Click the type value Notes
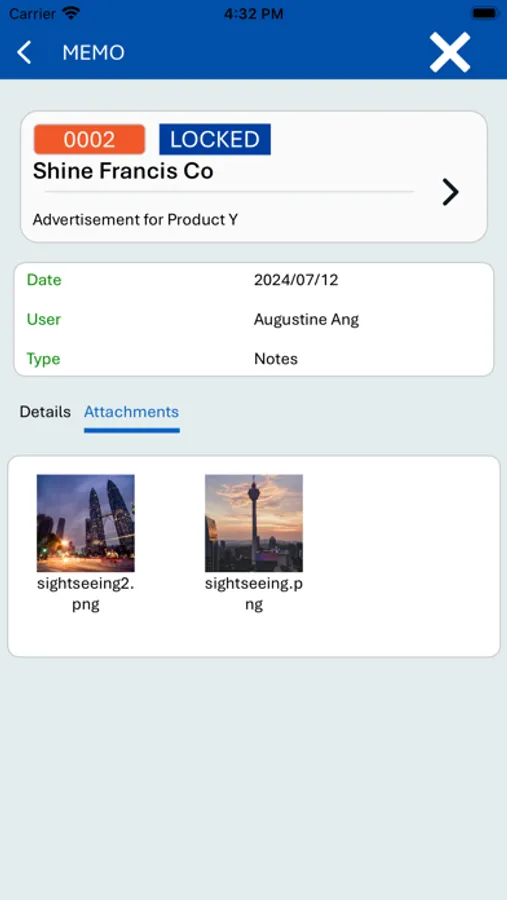The height and width of the screenshot is (900, 507). tap(276, 359)
